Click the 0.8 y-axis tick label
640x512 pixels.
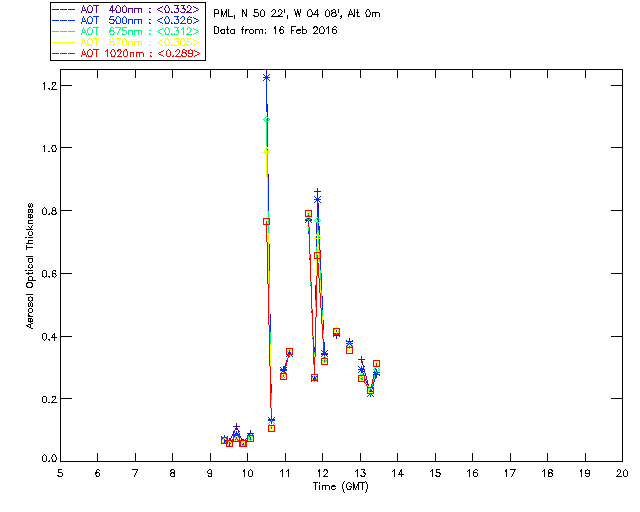click(x=48, y=211)
